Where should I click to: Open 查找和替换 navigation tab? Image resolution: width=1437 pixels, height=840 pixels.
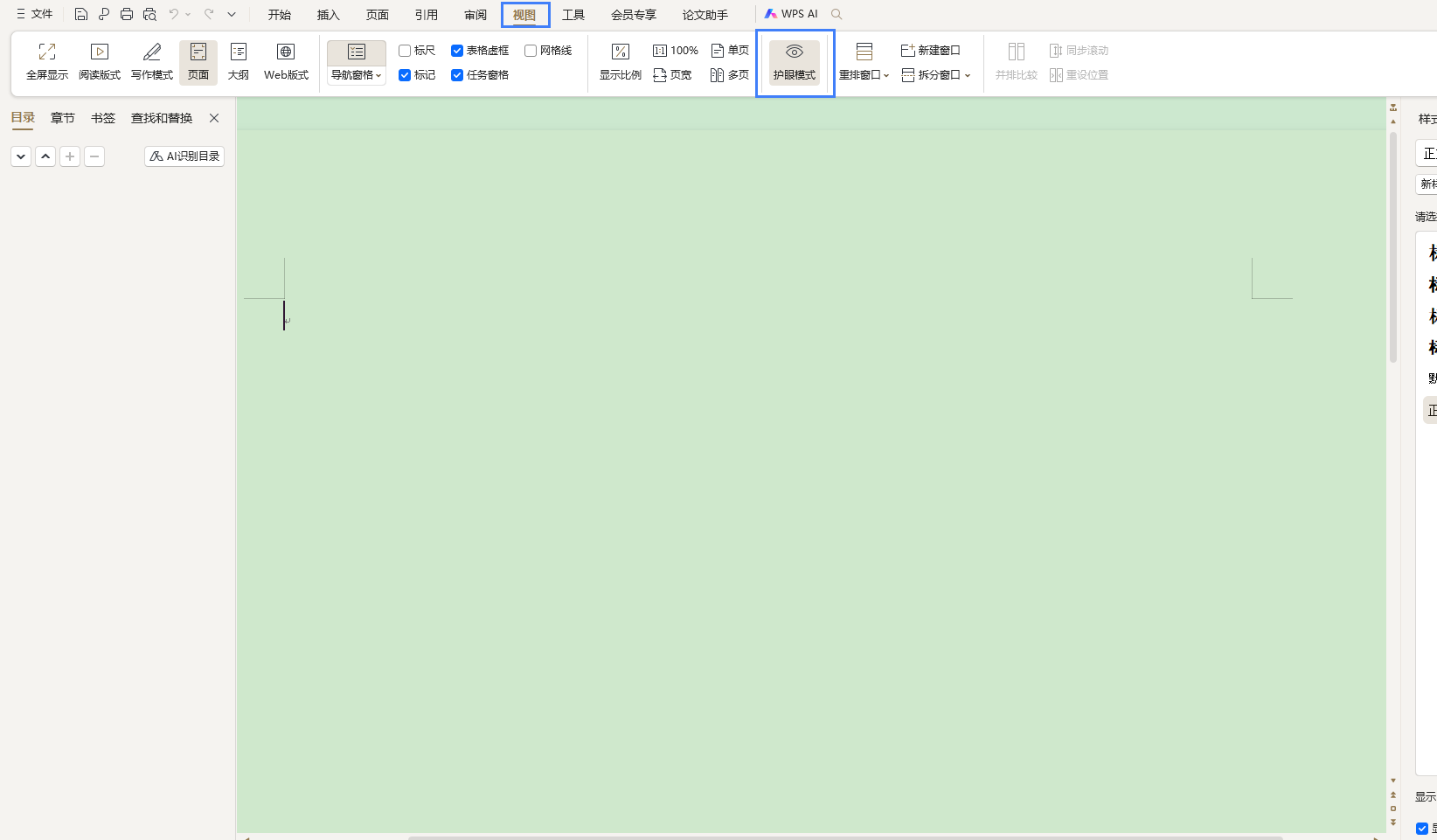coord(162,118)
